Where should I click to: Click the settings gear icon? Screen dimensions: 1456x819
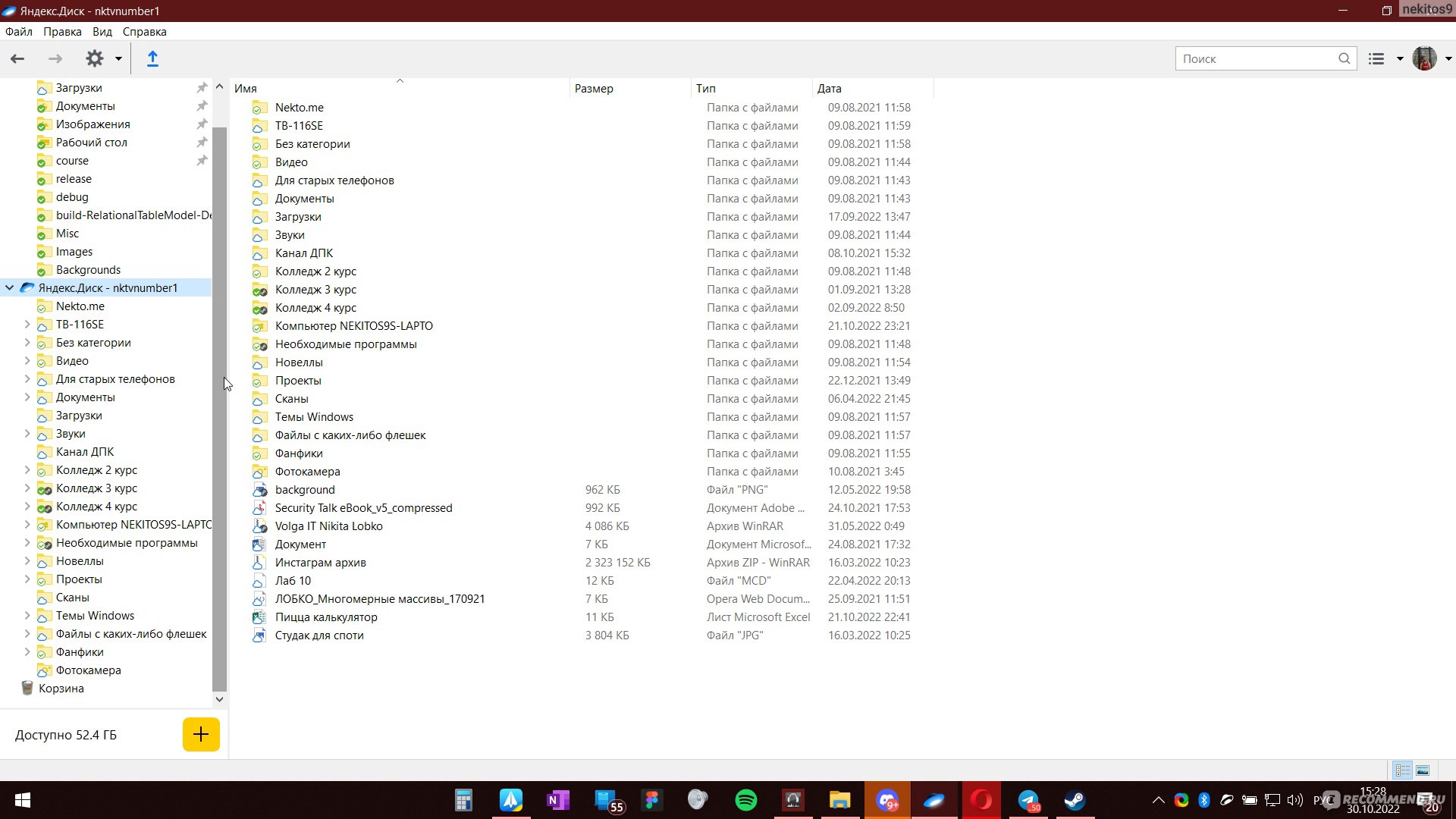pos(95,58)
